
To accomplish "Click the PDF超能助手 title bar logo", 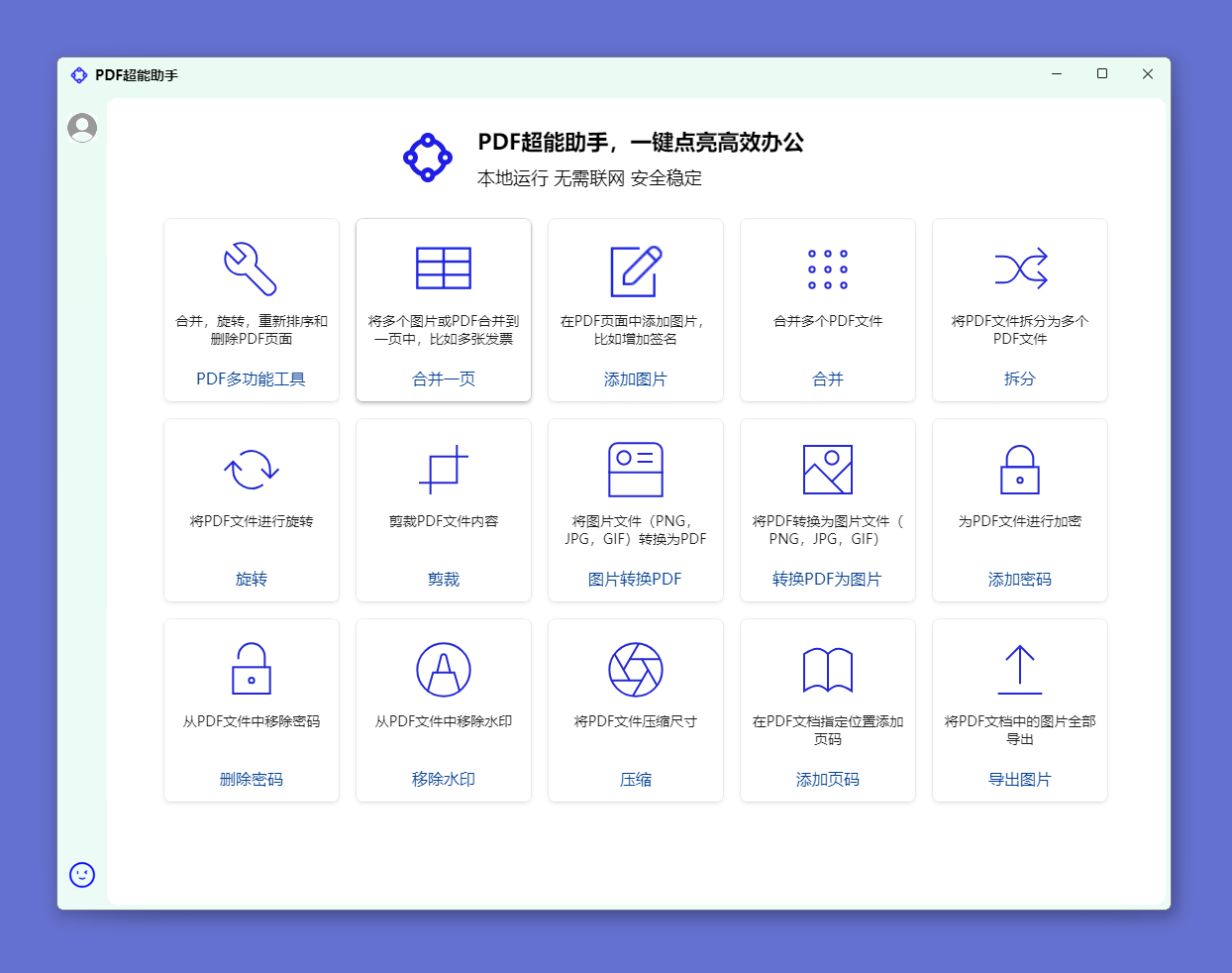I will [79, 75].
